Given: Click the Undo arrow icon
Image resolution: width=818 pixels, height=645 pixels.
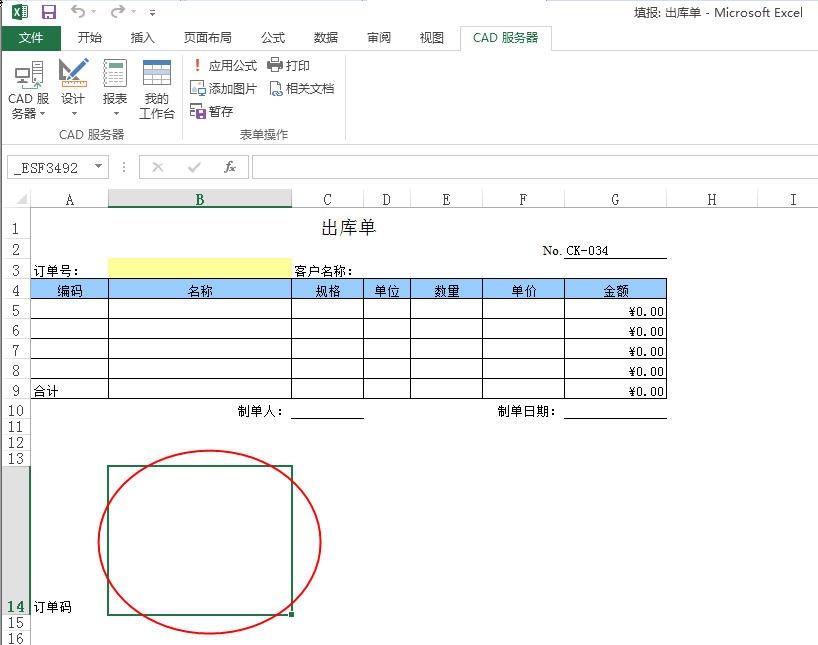Looking at the screenshot, I should pos(78,12).
